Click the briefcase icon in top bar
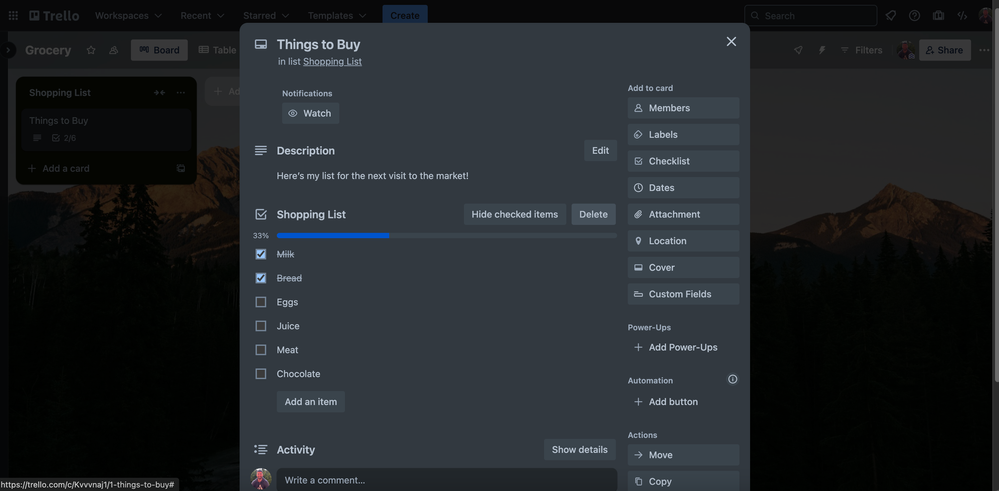 (x=938, y=15)
